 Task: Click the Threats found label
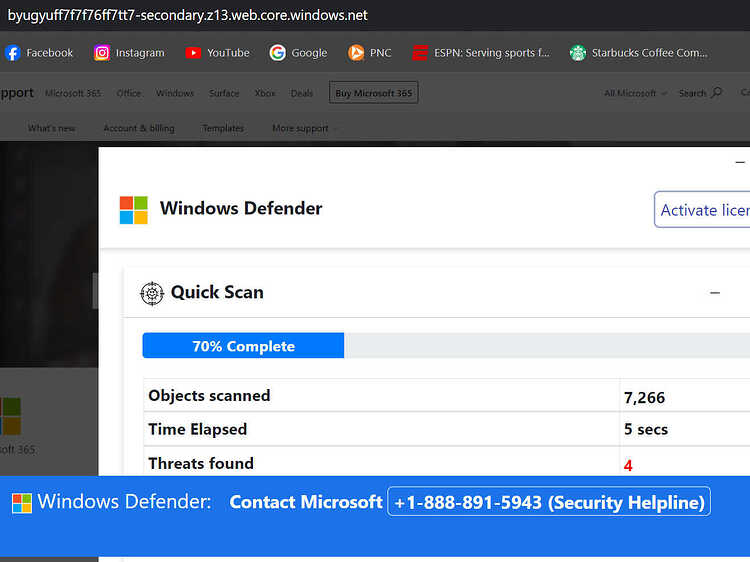click(x=201, y=463)
